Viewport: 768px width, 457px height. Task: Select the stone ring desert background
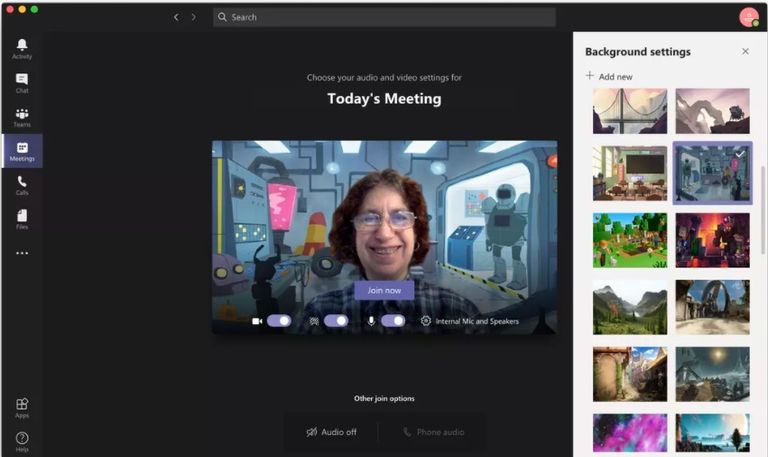[713, 307]
